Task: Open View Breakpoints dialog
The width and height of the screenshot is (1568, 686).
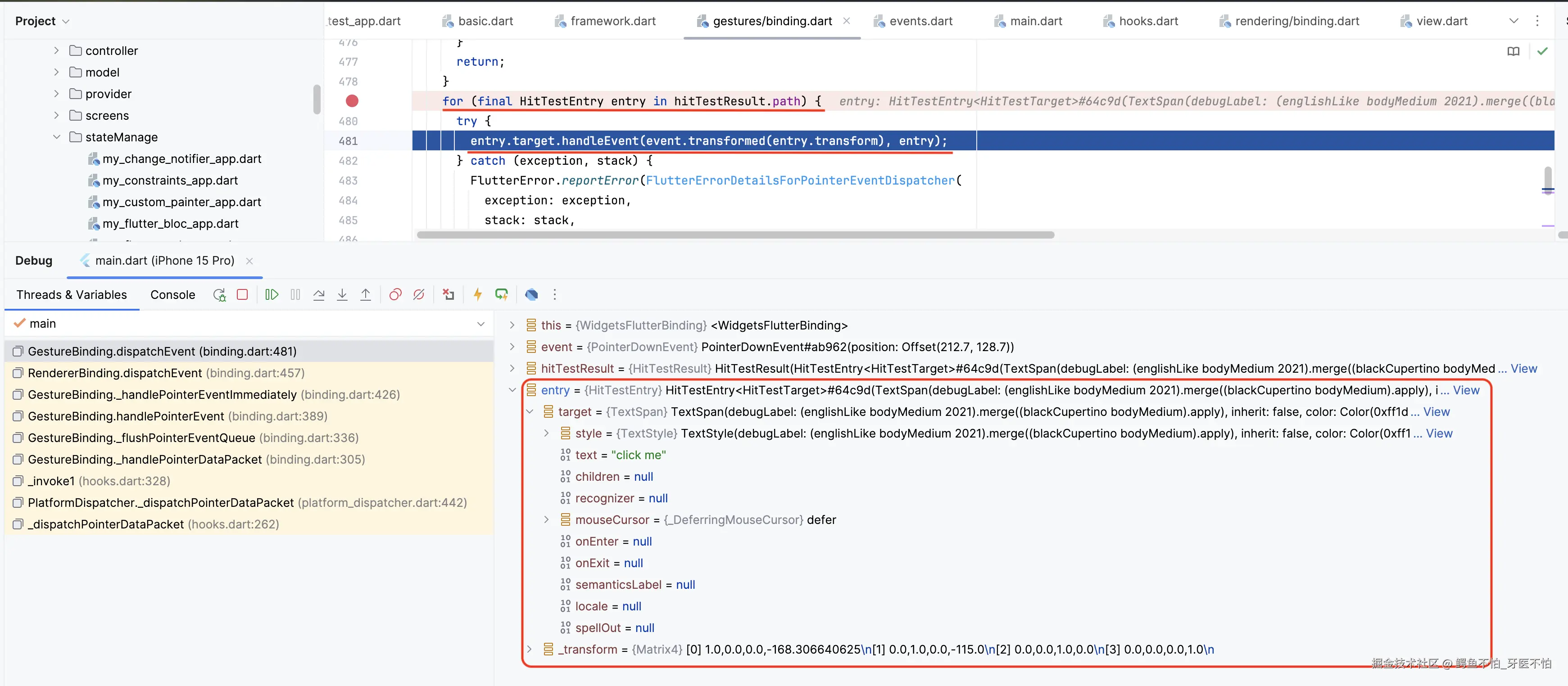Action: point(395,294)
